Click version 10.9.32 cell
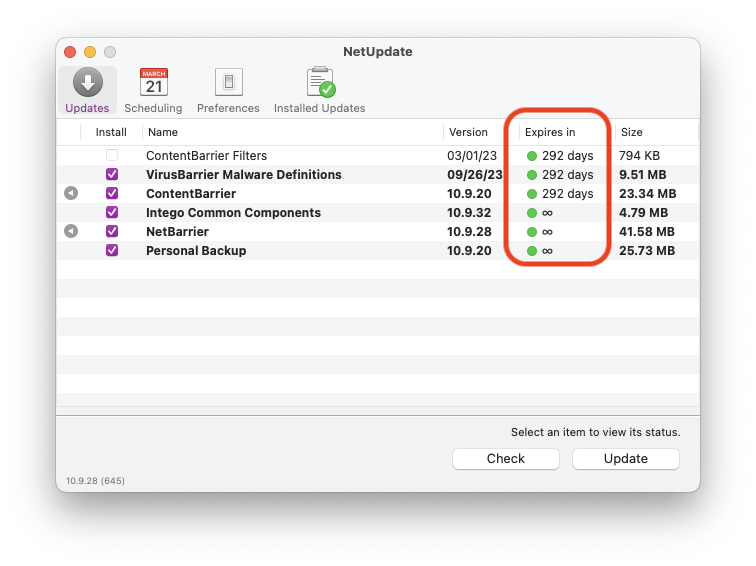 pos(469,213)
